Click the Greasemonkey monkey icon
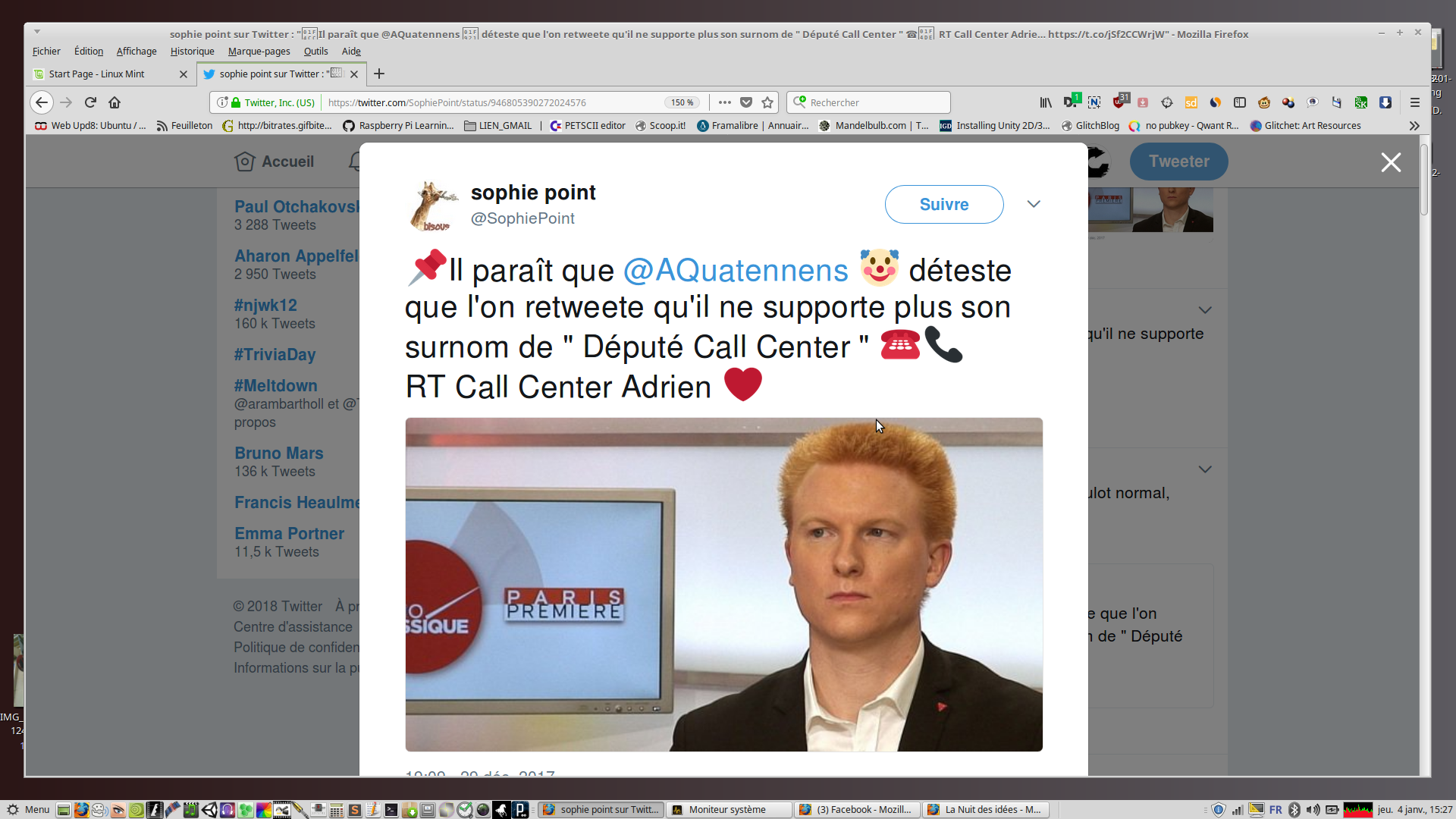1456x819 pixels. click(x=1264, y=102)
